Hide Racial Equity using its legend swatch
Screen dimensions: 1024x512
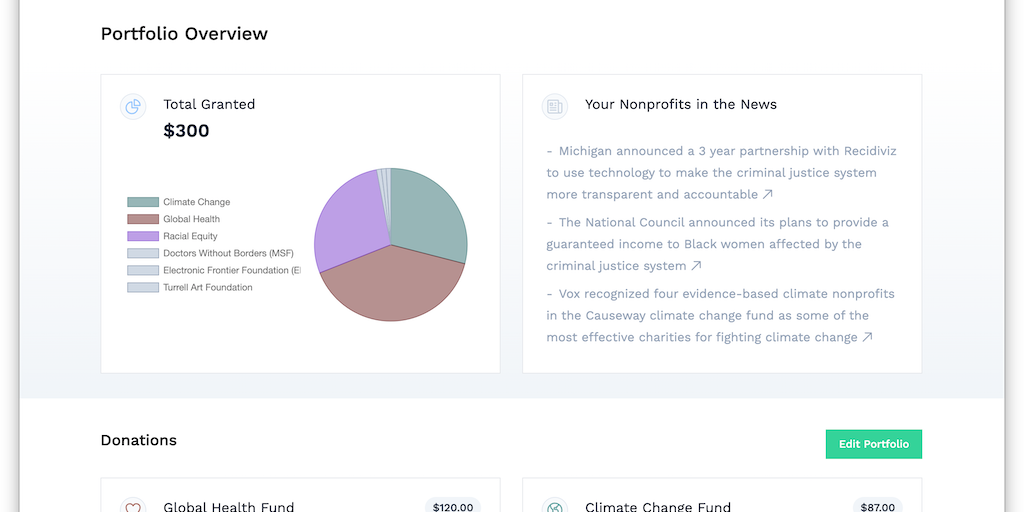pyautogui.click(x=143, y=236)
